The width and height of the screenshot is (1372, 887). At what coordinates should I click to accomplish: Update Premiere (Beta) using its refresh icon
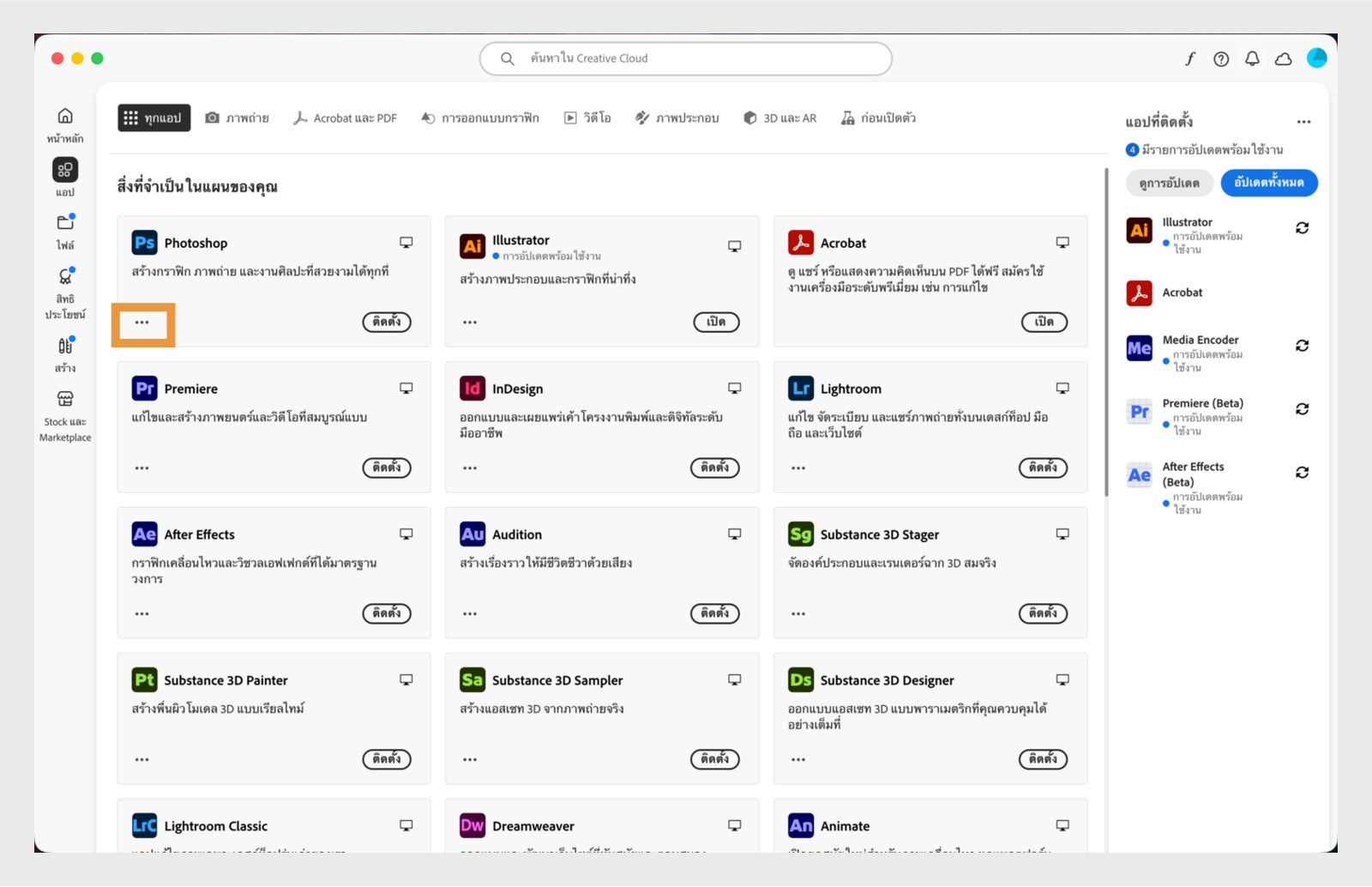point(1302,409)
